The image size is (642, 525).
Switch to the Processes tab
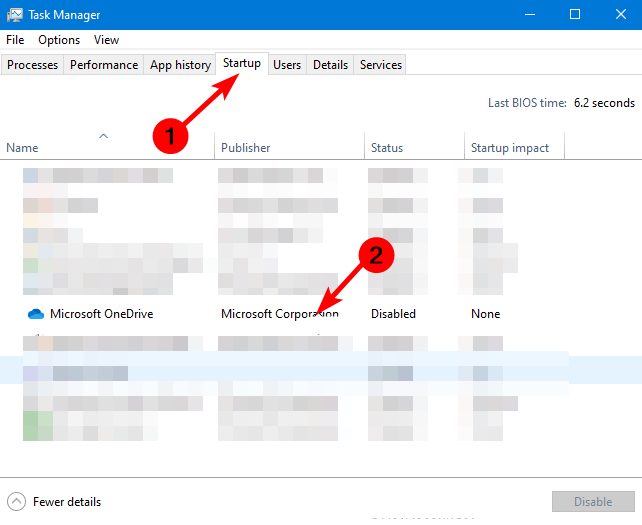33,65
